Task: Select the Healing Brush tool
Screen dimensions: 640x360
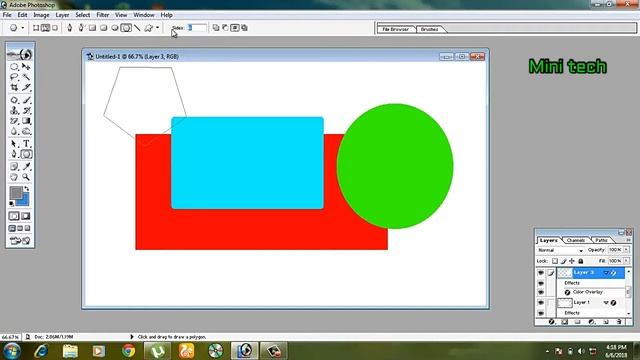Action: point(14,100)
